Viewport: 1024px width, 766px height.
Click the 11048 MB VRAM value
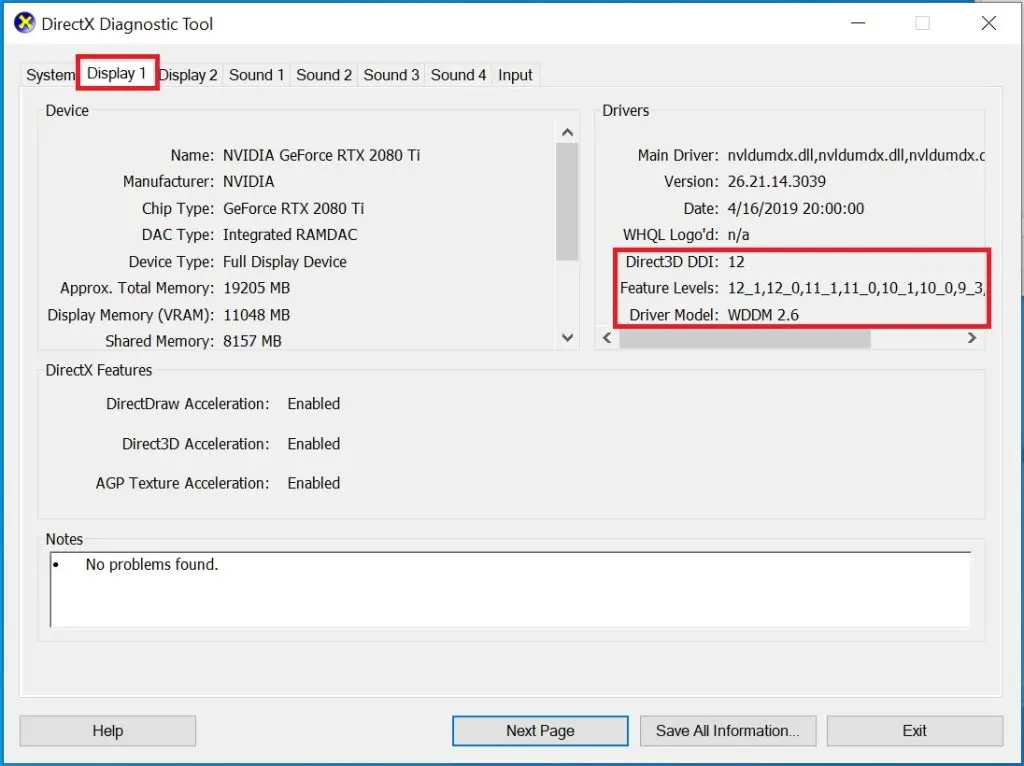(x=257, y=315)
